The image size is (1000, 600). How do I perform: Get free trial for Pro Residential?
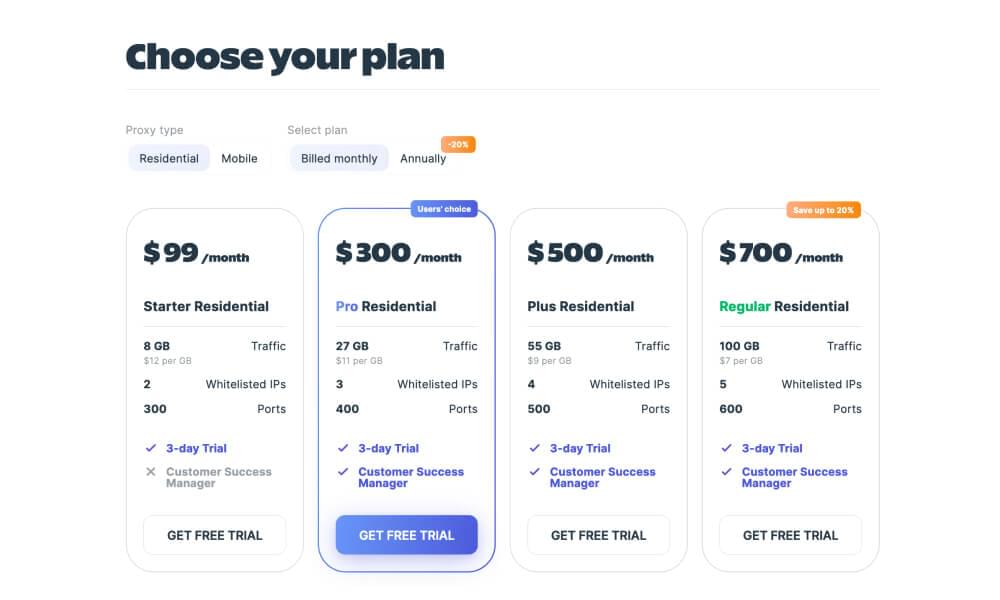click(x=406, y=535)
